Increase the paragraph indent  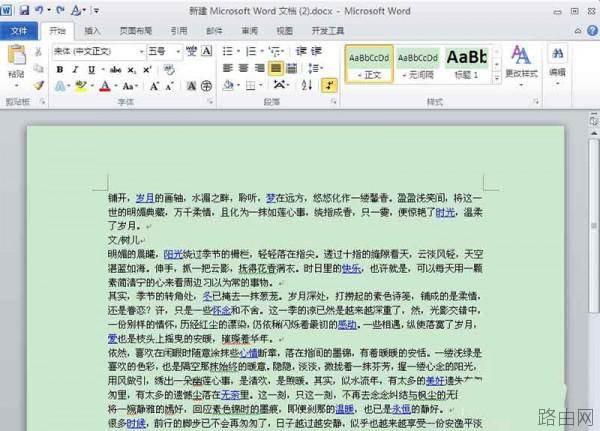click(x=316, y=51)
